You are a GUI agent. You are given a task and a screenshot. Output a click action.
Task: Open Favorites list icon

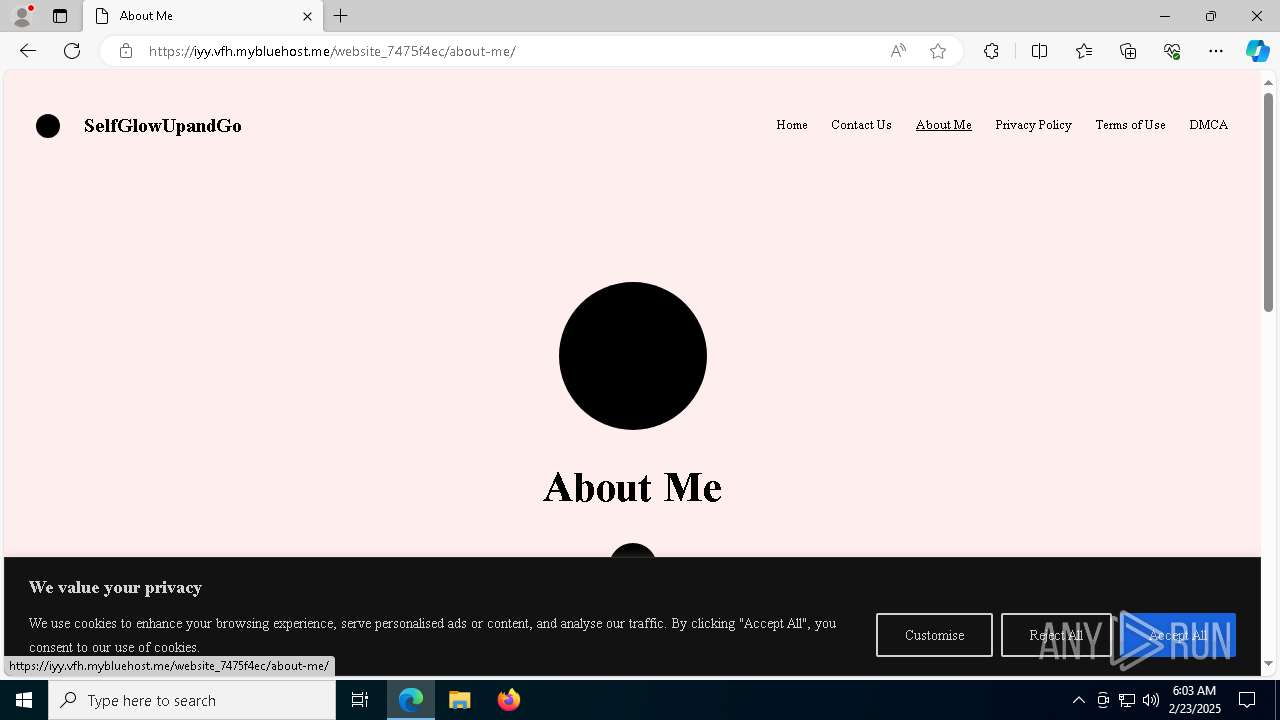pos(1084,51)
